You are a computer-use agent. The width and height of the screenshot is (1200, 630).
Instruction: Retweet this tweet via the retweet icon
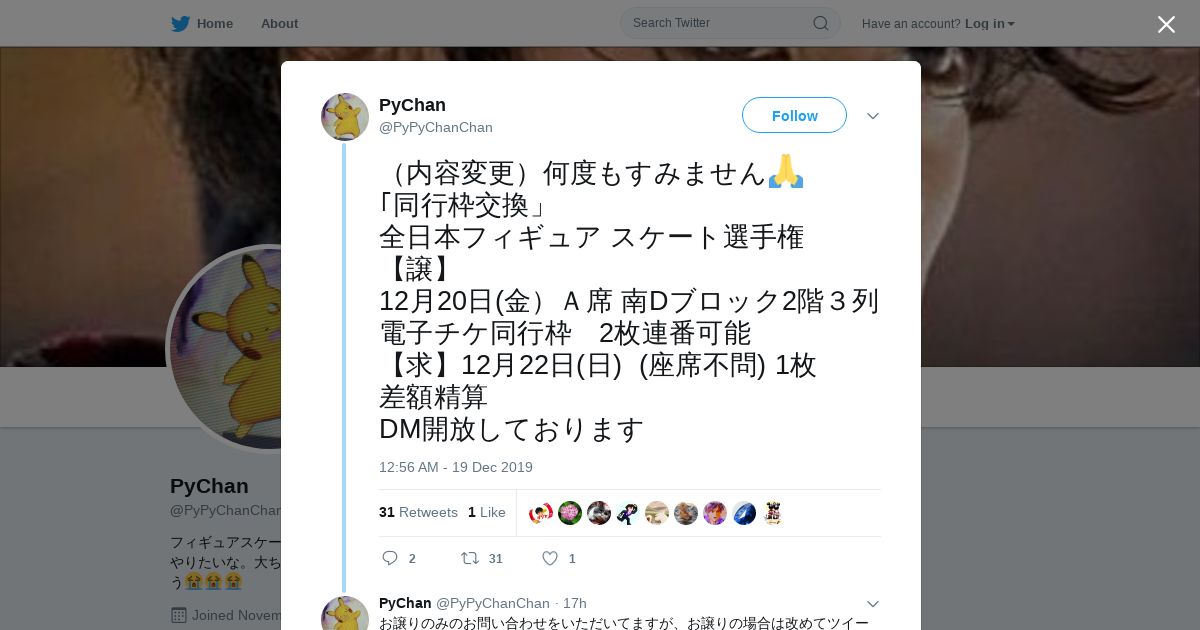469,558
